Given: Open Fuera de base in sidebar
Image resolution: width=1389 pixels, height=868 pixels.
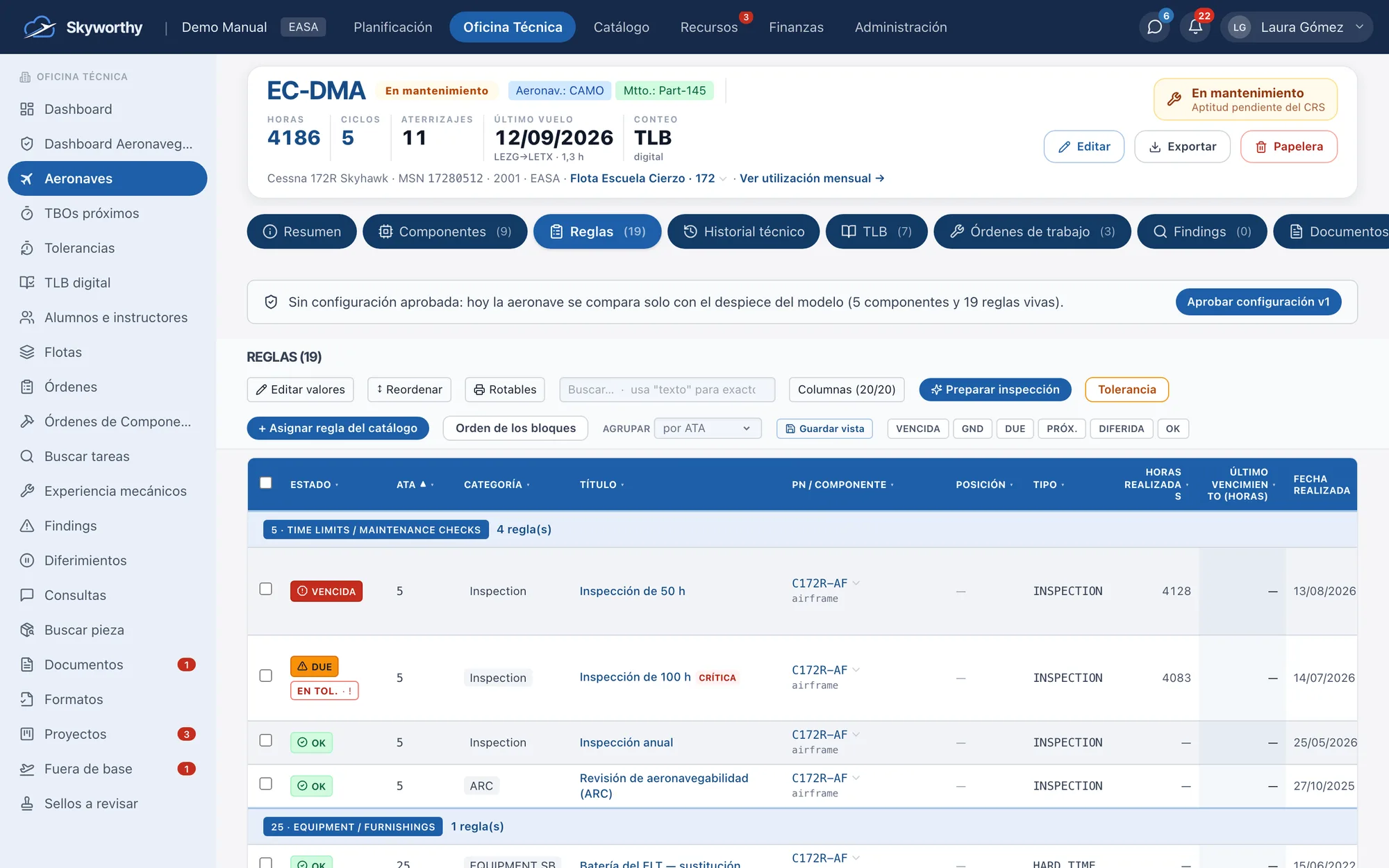Looking at the screenshot, I should (108, 769).
